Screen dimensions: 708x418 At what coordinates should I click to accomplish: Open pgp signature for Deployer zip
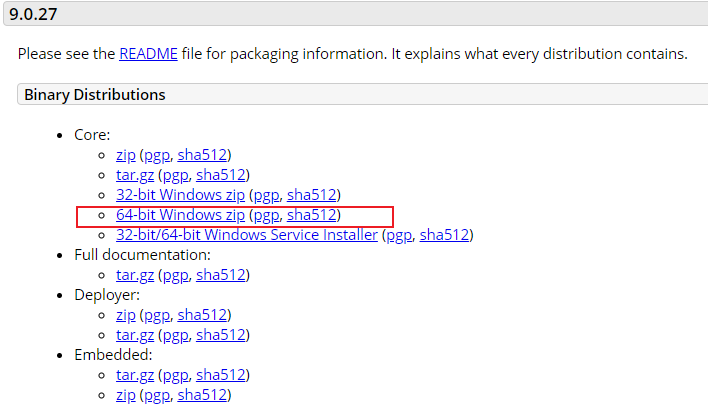(x=157, y=316)
